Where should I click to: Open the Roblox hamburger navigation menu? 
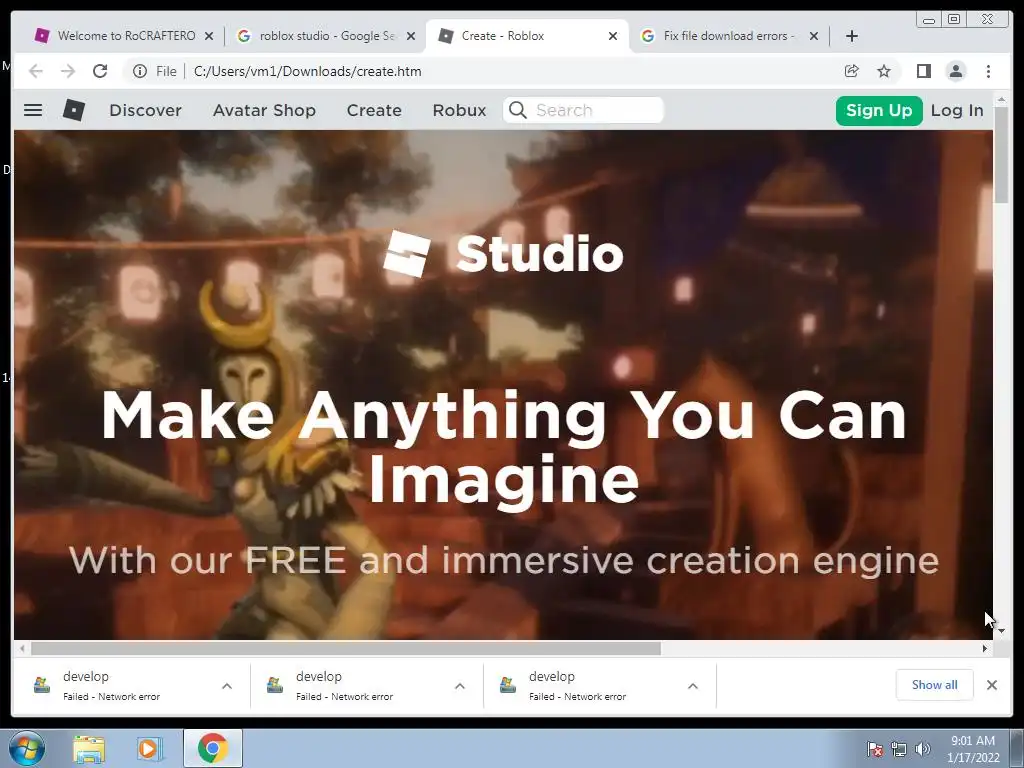coord(33,110)
